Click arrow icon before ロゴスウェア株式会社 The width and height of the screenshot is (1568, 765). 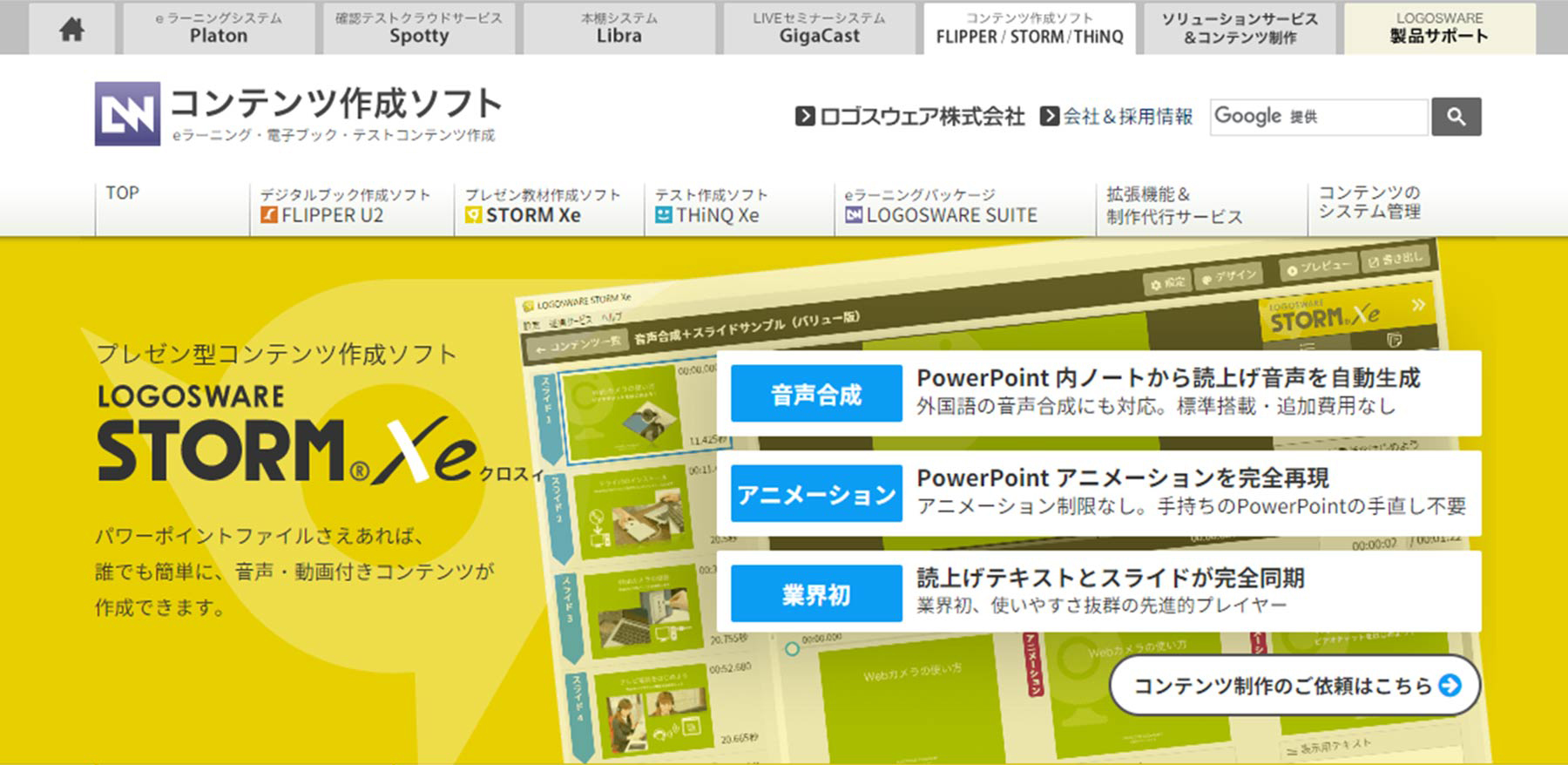coord(805,116)
